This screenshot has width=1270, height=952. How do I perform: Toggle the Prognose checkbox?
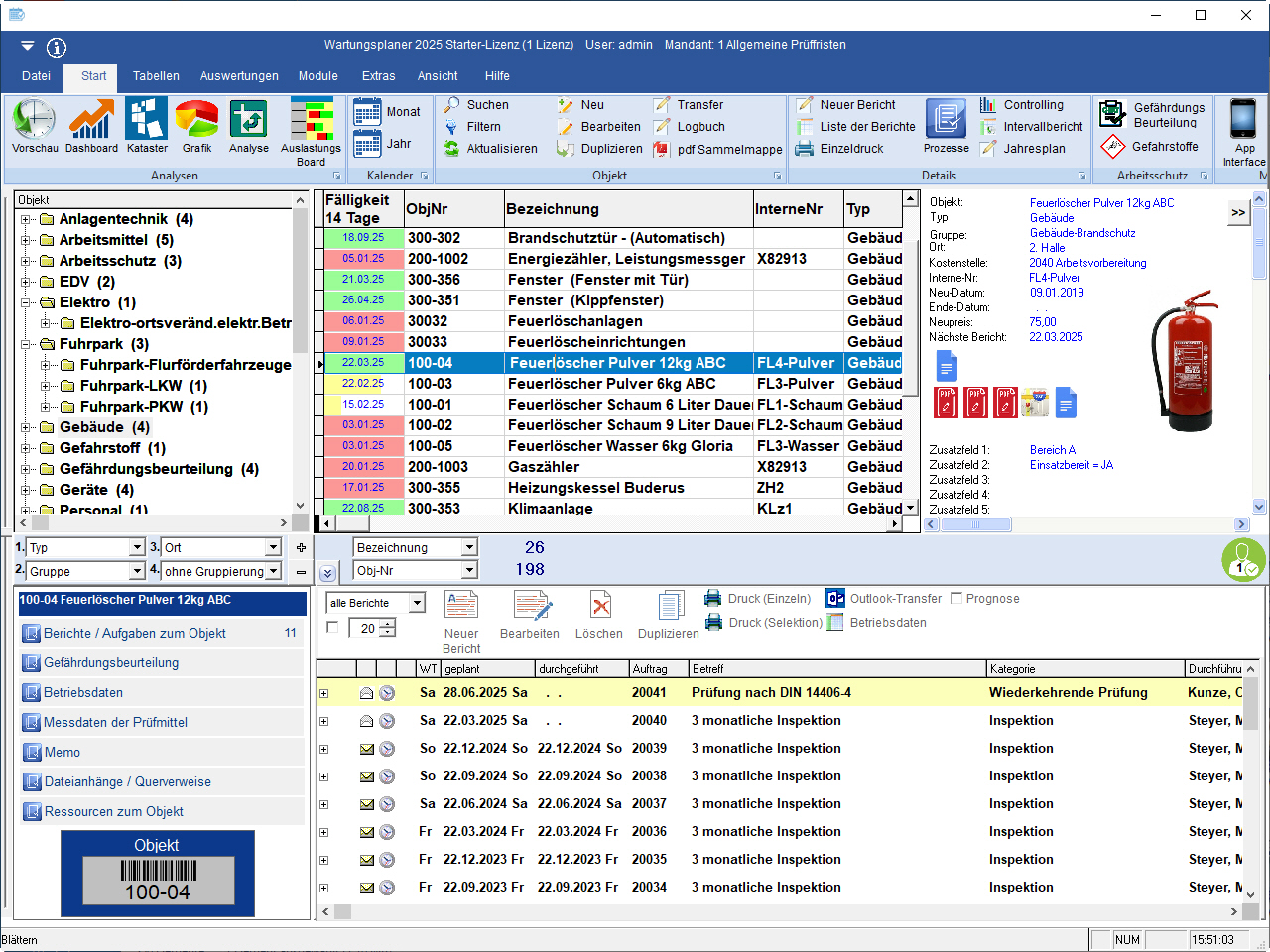pyautogui.click(x=956, y=599)
